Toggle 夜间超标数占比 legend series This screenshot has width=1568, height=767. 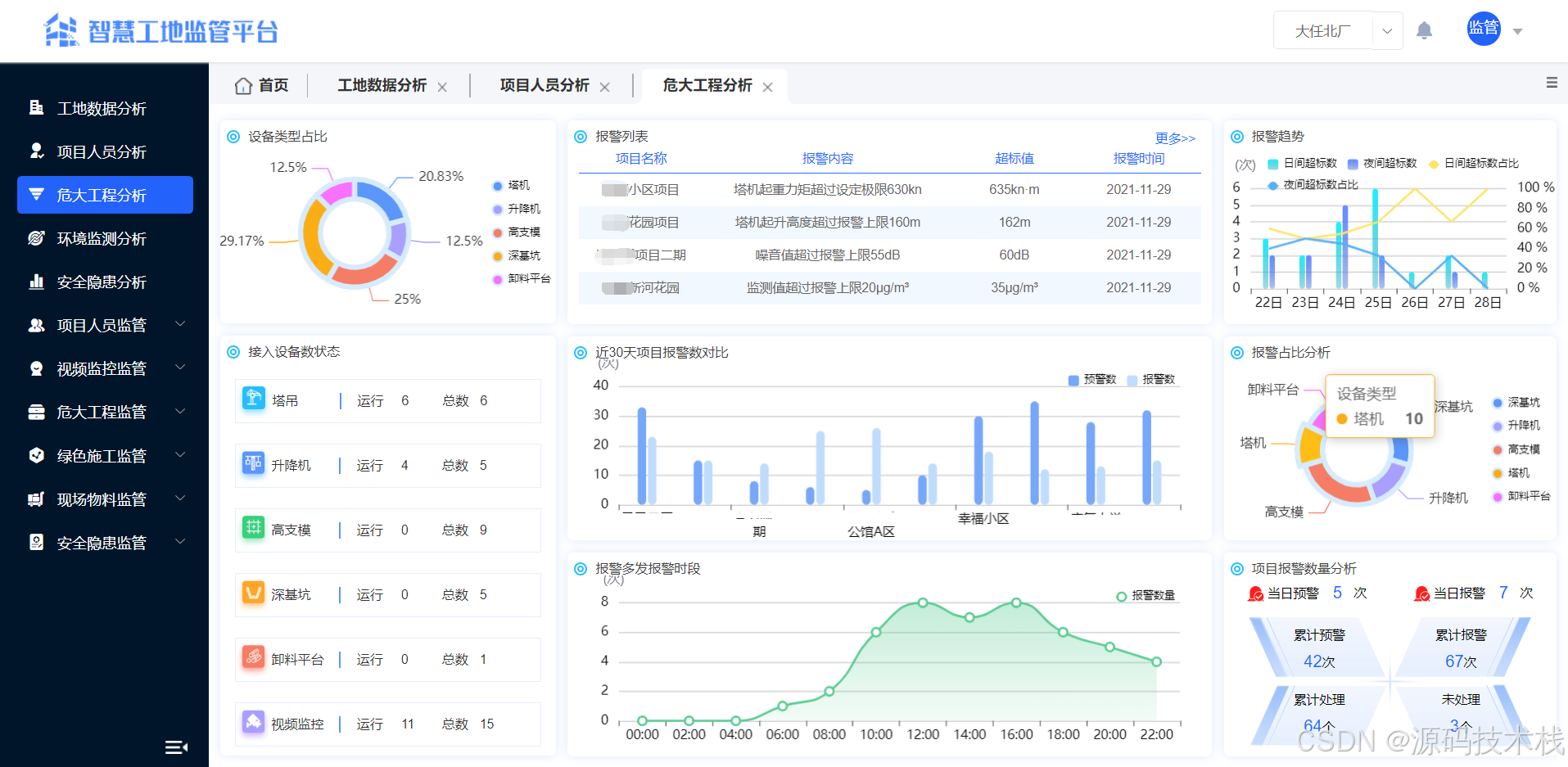coord(1313,185)
